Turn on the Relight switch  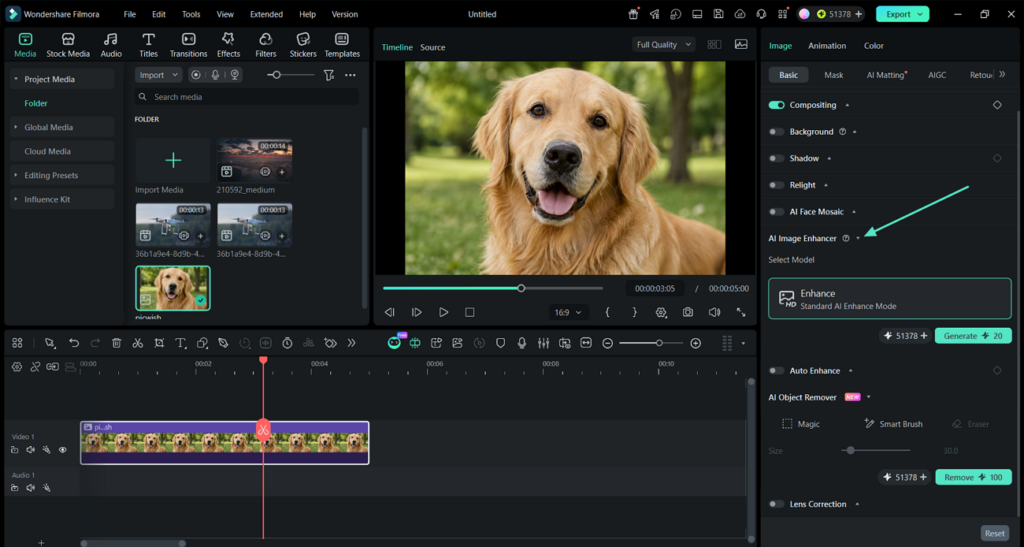pos(776,185)
